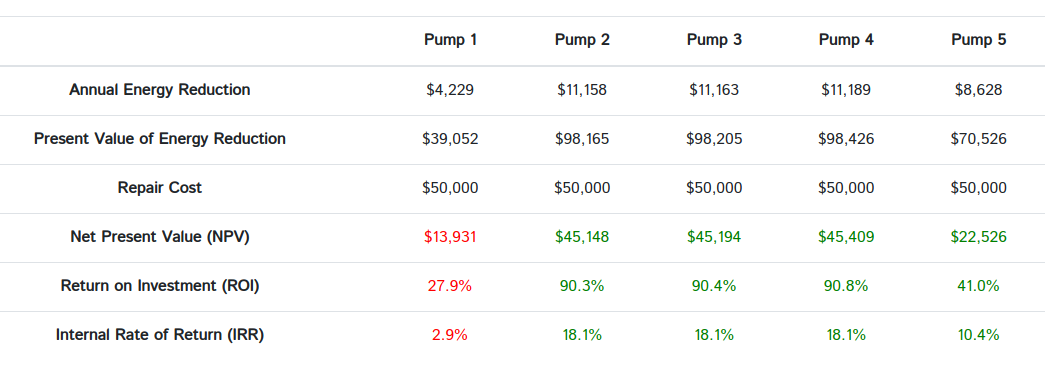1047x367 pixels.
Task: Select the Net Present Value (NPV) label
Action: point(160,237)
